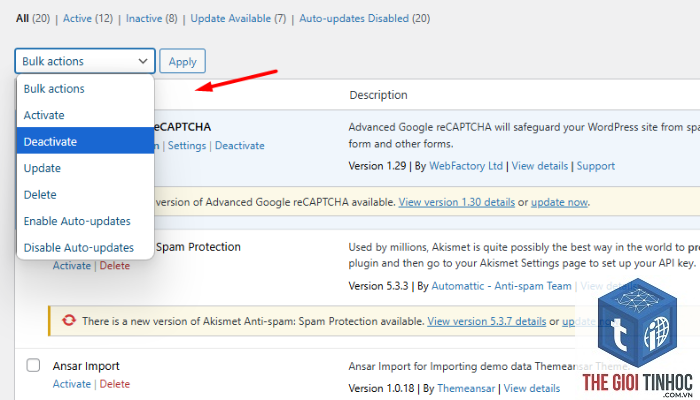This screenshot has width=700, height=400.
Task: Click the Apply button
Action: click(x=183, y=61)
